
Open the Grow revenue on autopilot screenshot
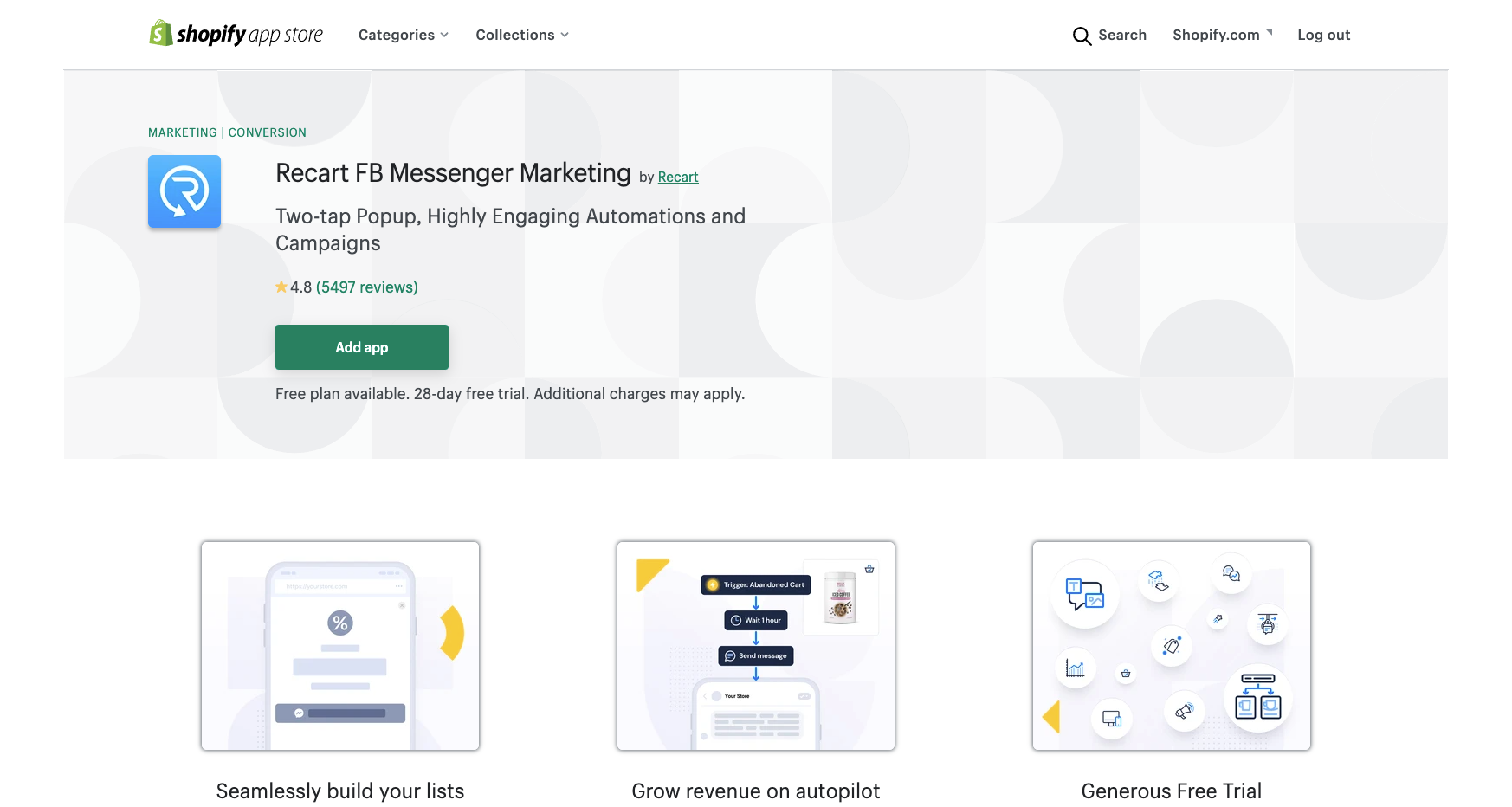click(x=756, y=646)
